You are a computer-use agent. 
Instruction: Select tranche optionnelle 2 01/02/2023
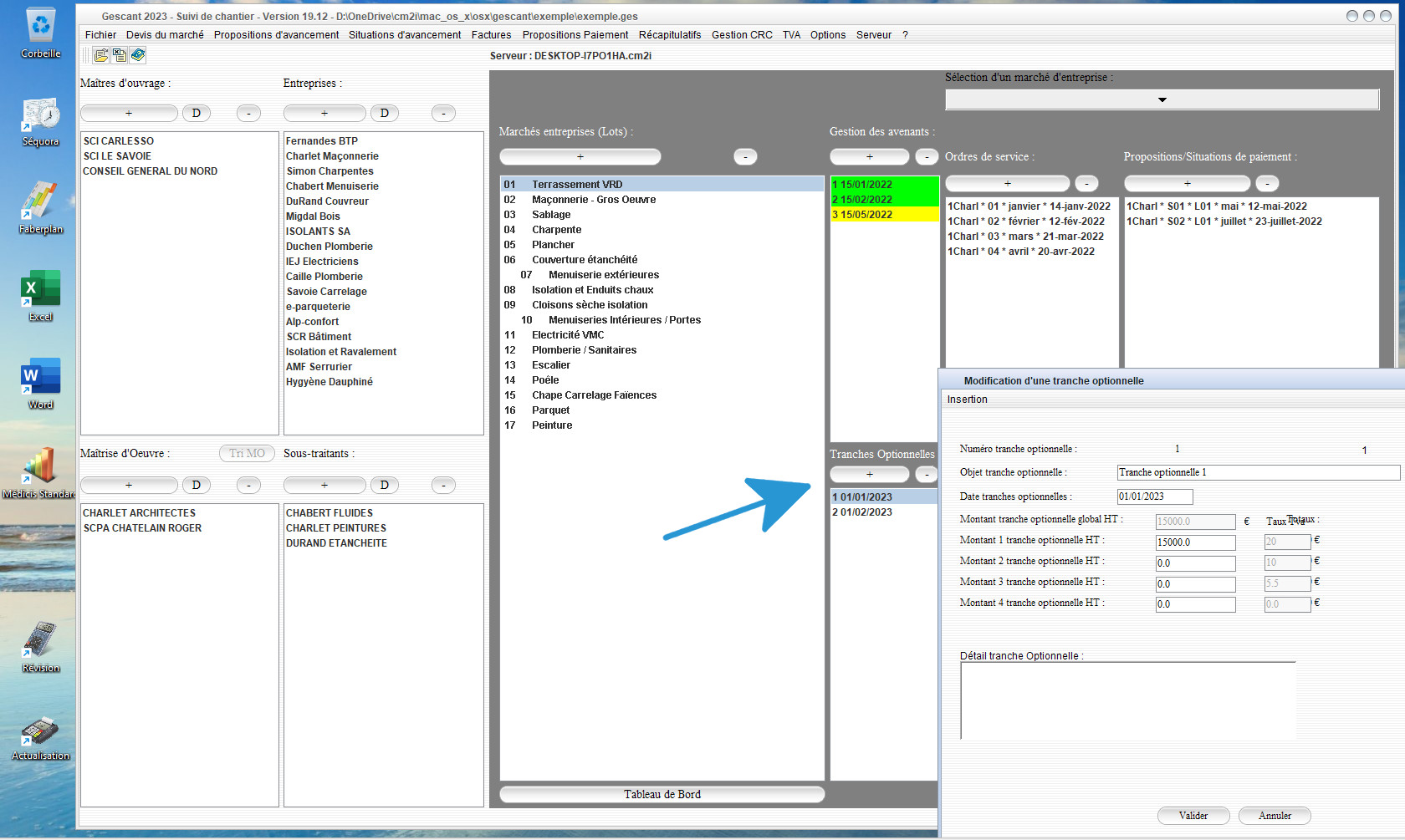tap(883, 512)
